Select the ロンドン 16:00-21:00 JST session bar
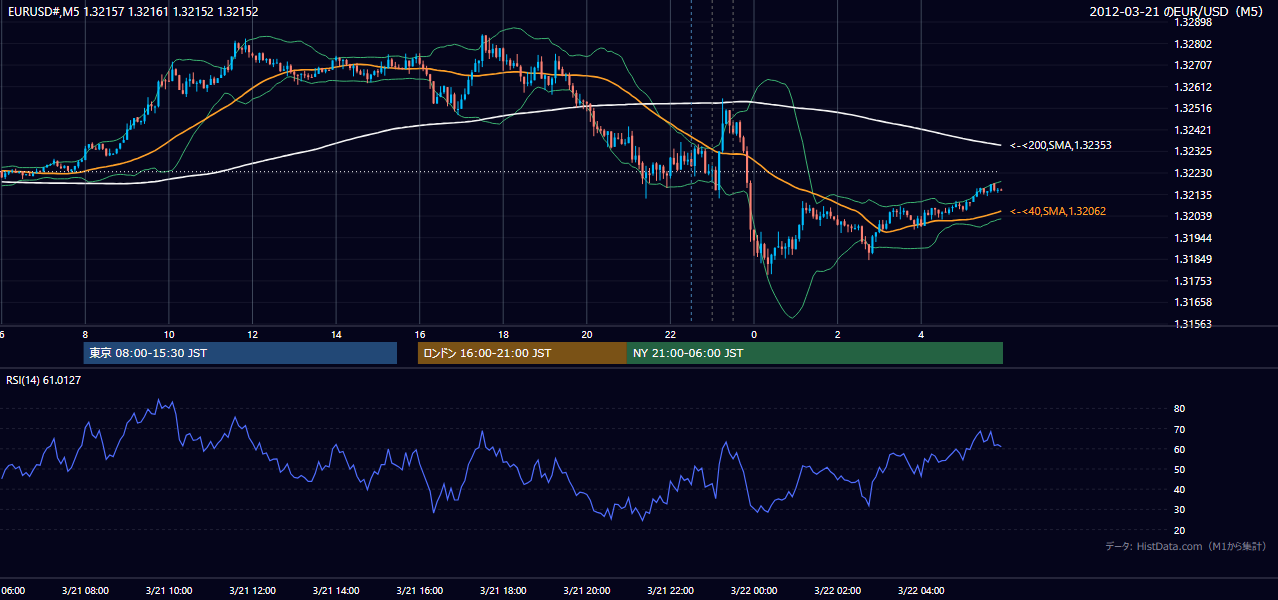The height and width of the screenshot is (600, 1278). click(x=522, y=353)
